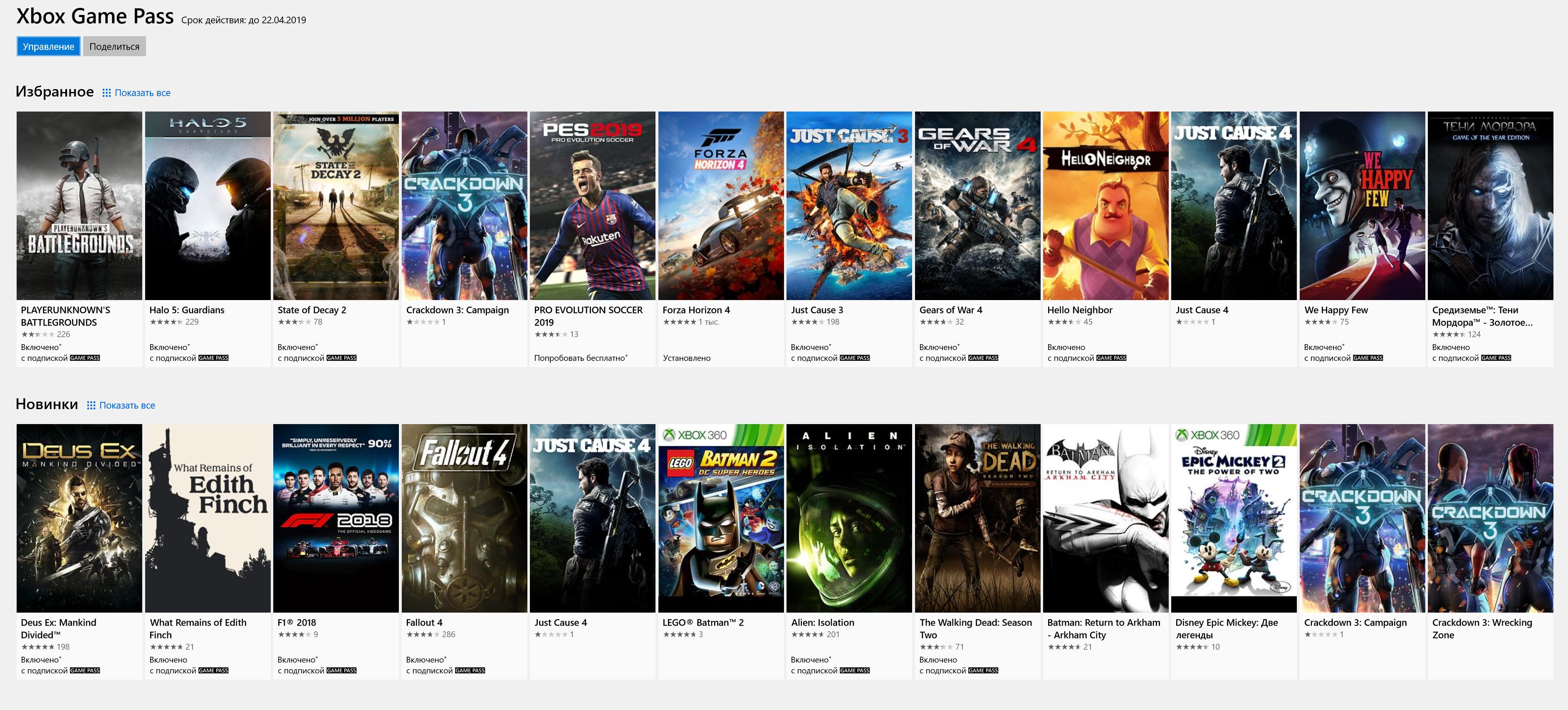This screenshot has height=710, width=1568.
Task: Click the Поделиться button
Action: click(114, 46)
